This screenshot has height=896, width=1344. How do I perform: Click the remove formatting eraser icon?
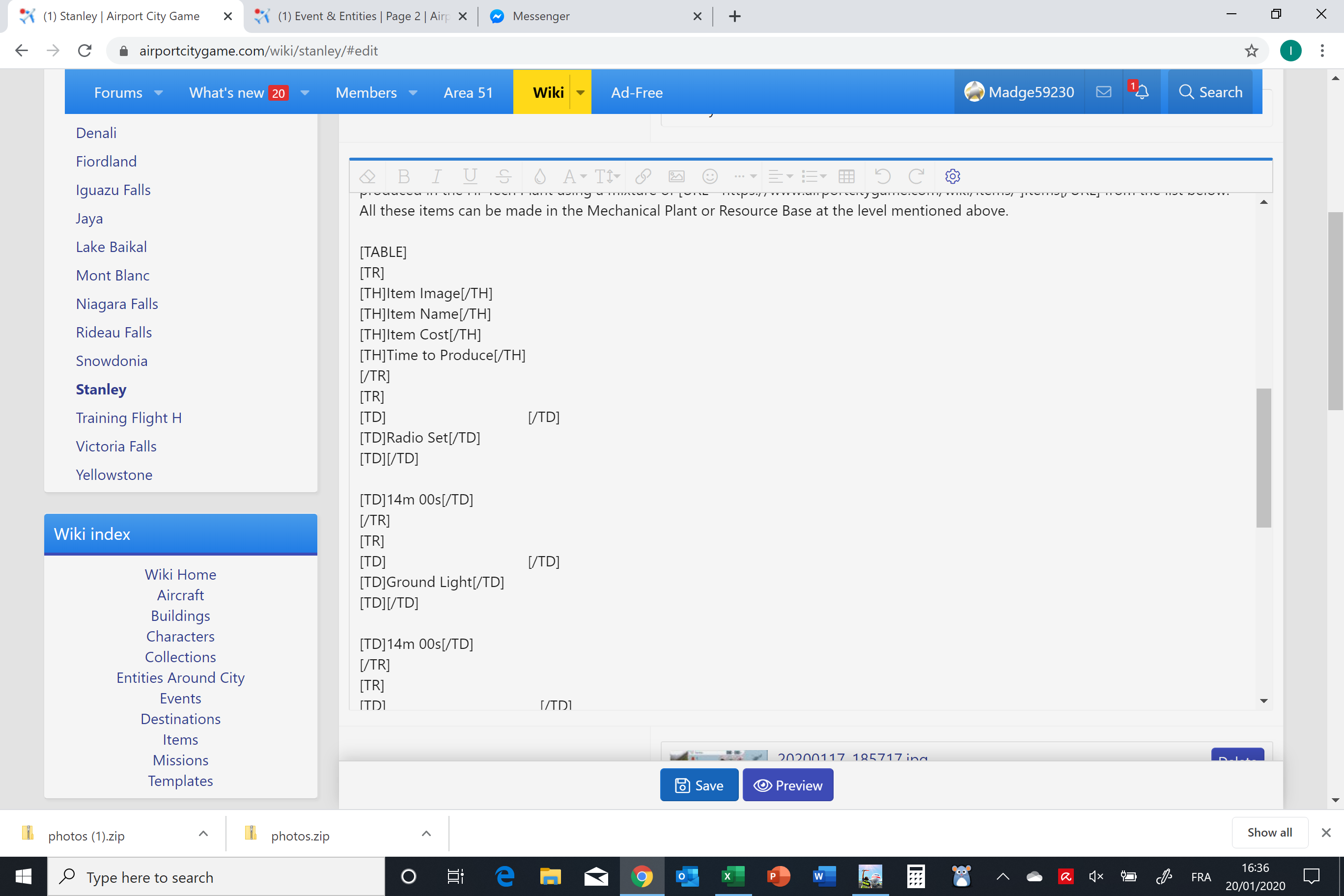point(367,176)
